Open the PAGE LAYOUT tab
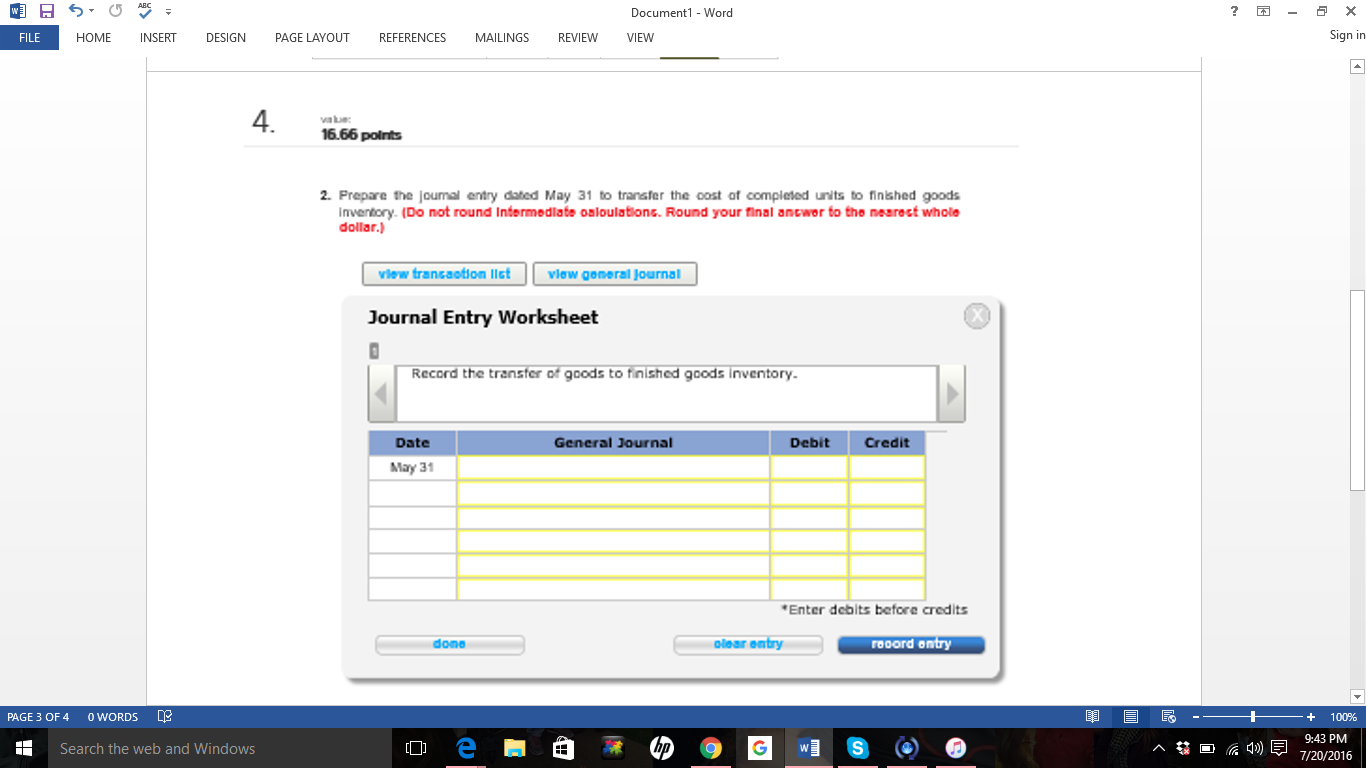Viewport: 1366px width, 768px height. tap(311, 38)
